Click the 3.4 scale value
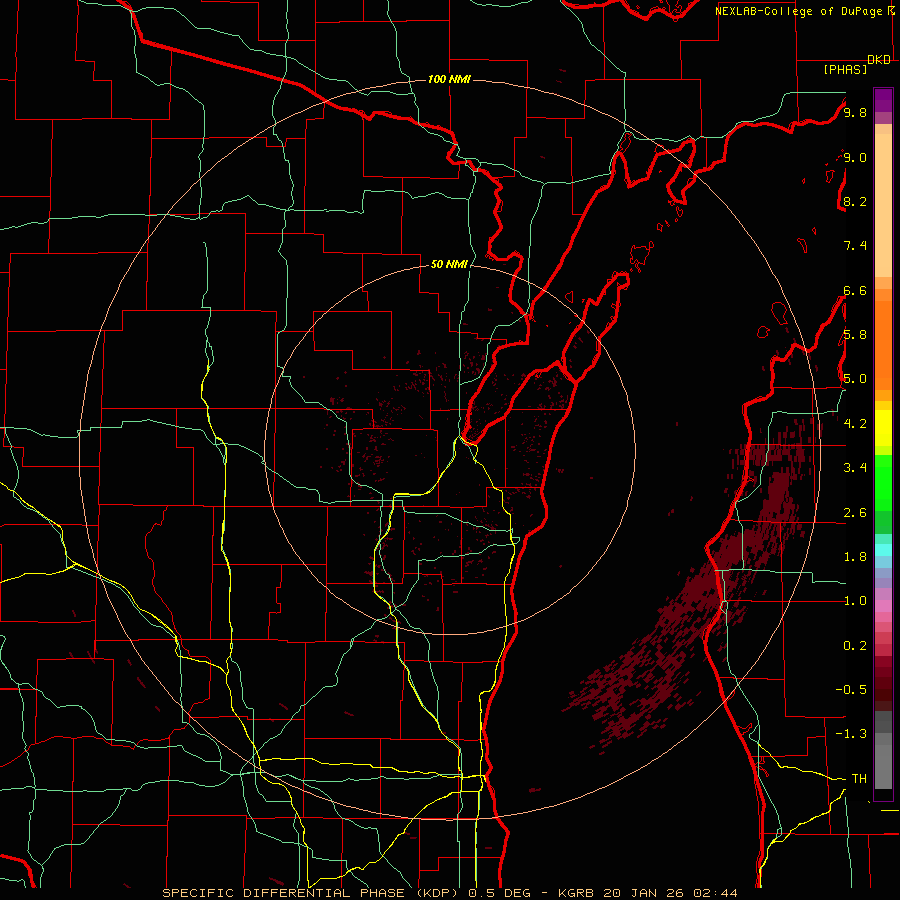 point(855,467)
